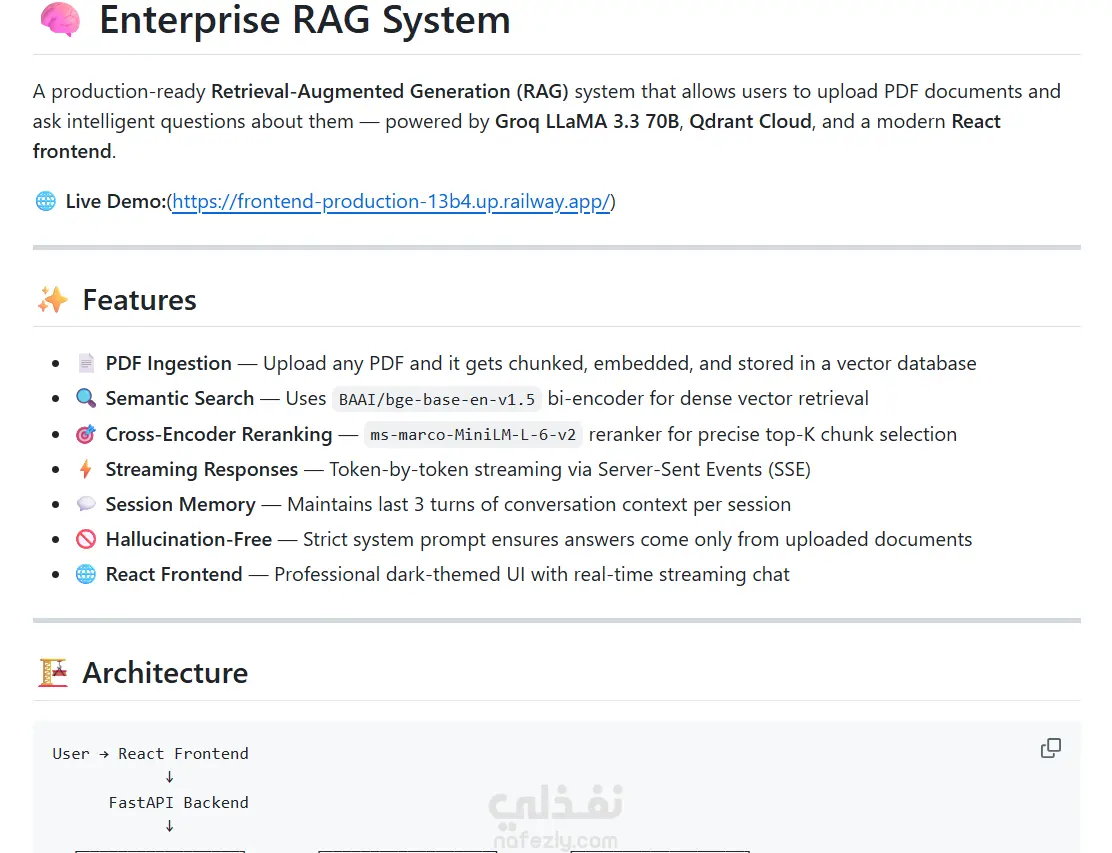Viewport: 1112px width, 853px height.
Task: Click the Streaming Responses feature label
Action: 202,469
